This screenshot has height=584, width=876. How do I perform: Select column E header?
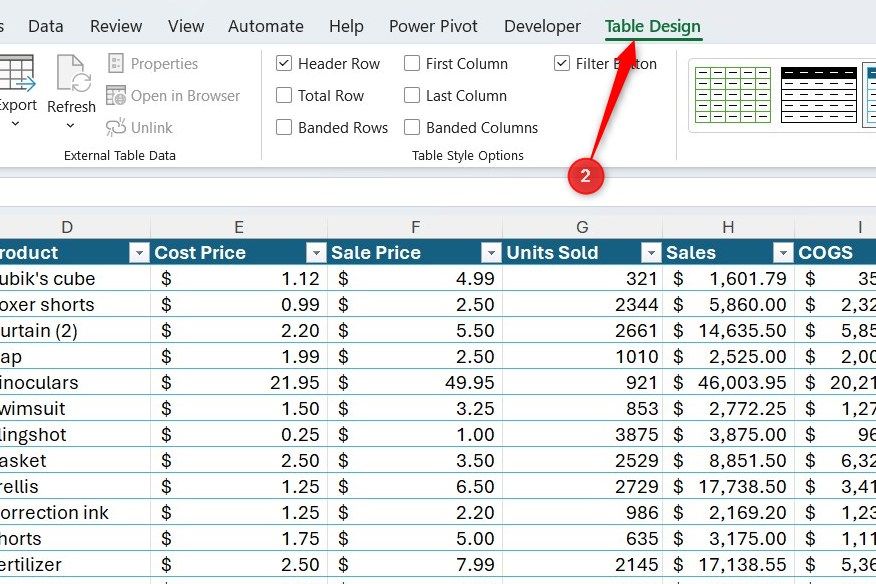[x=239, y=227]
